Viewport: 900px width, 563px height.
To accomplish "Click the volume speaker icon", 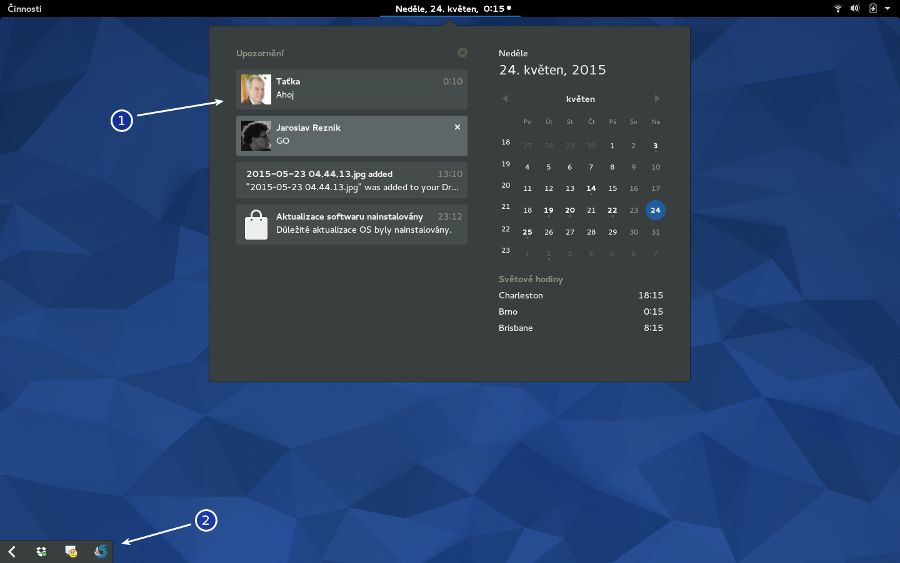I will (855, 8).
